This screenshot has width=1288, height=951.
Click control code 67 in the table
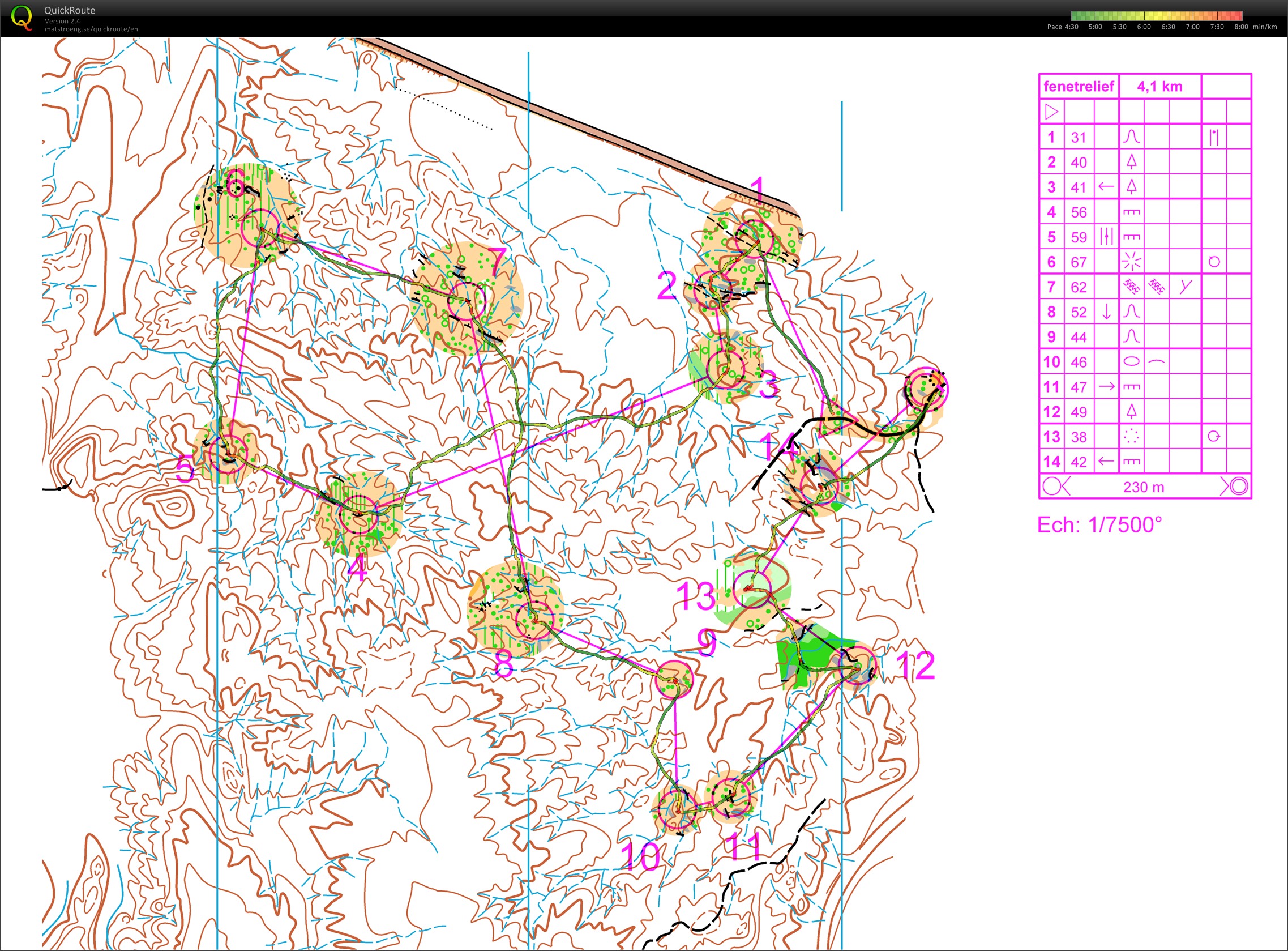[x=1079, y=262]
